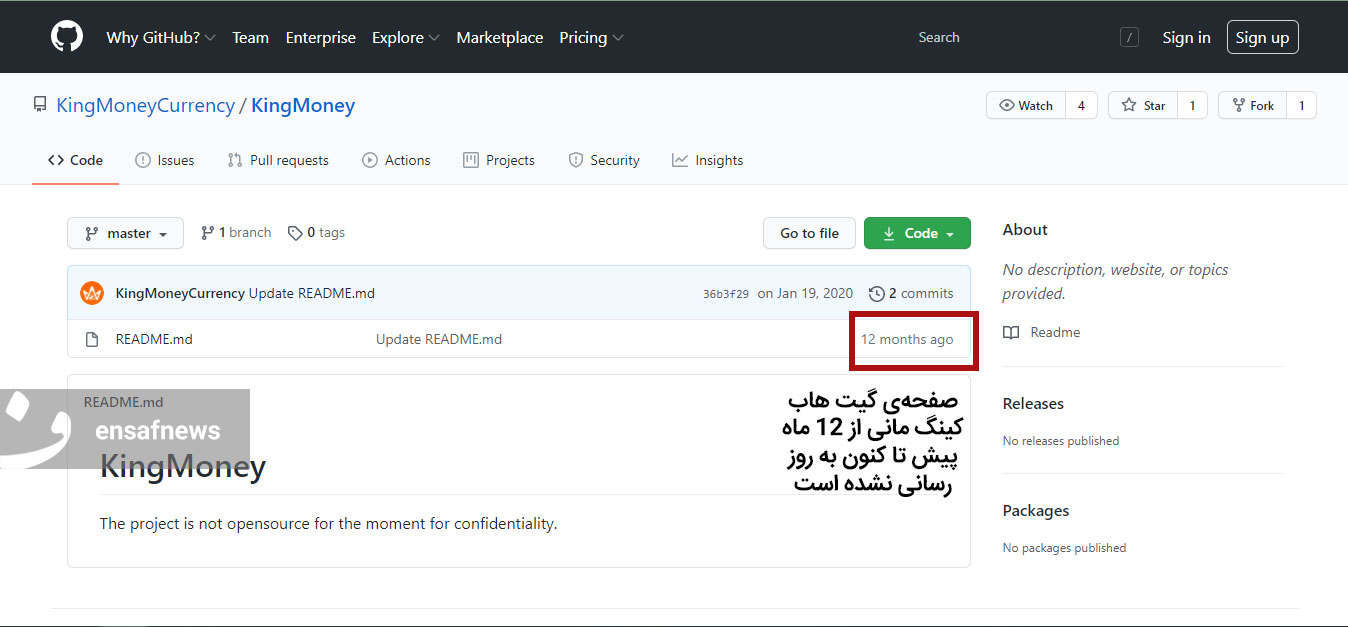Click the branch icon showing 1 branch

pos(208,233)
